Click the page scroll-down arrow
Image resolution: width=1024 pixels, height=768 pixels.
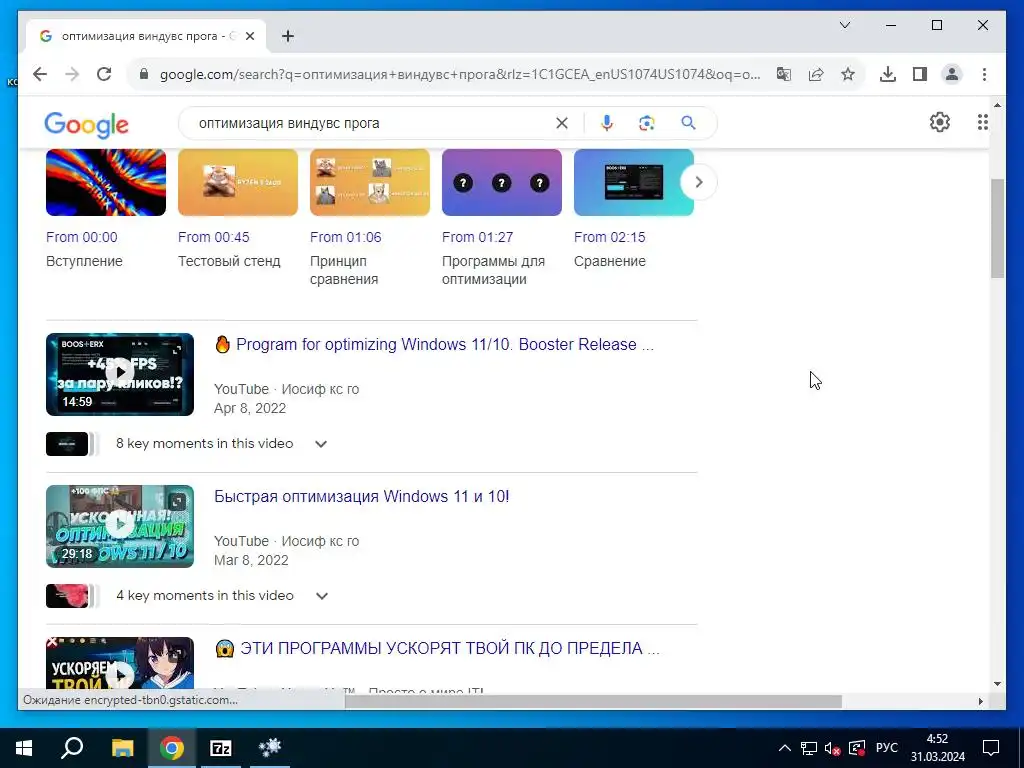coord(997,684)
